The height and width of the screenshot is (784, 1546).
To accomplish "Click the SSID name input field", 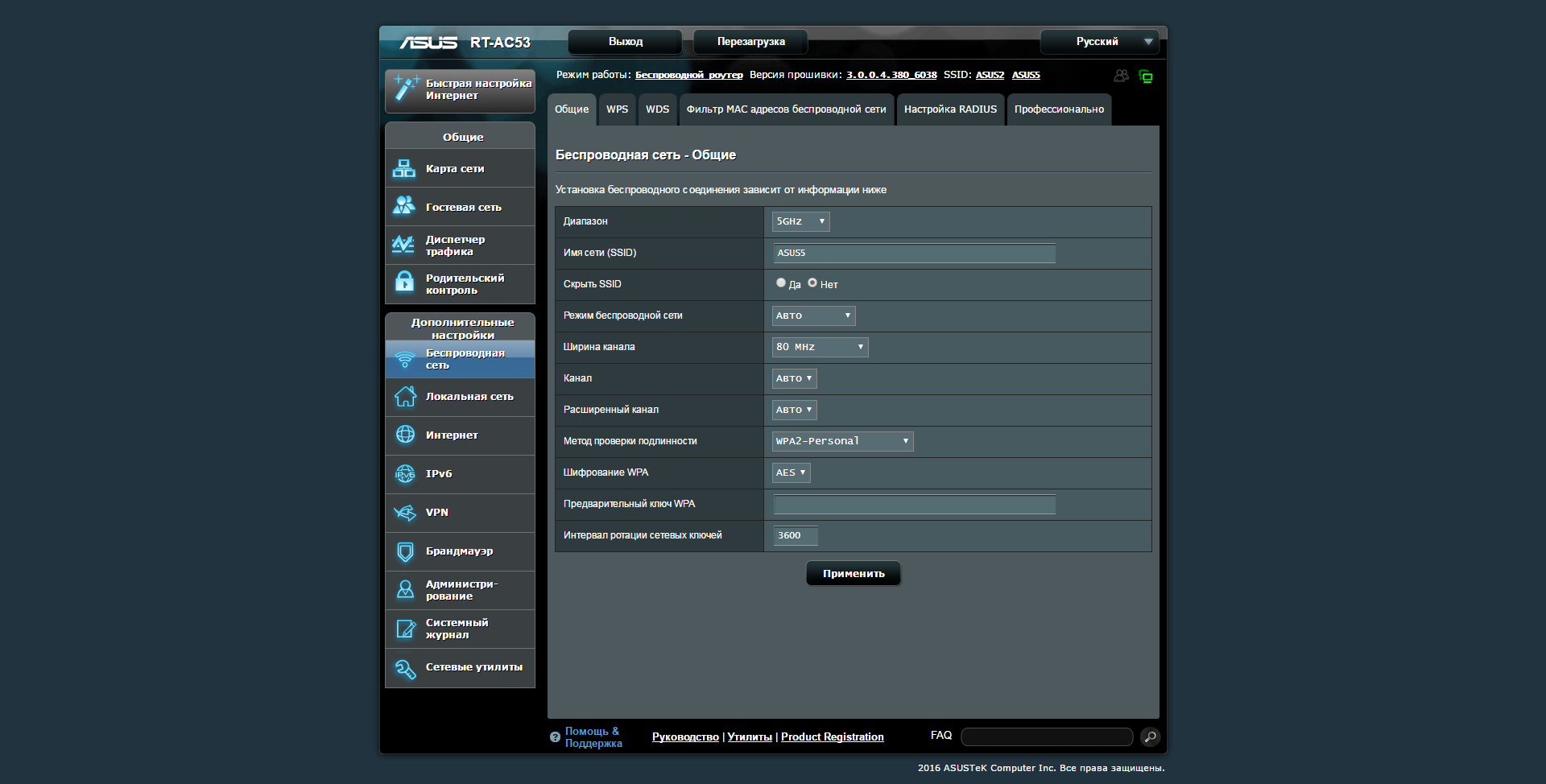I will [x=914, y=253].
